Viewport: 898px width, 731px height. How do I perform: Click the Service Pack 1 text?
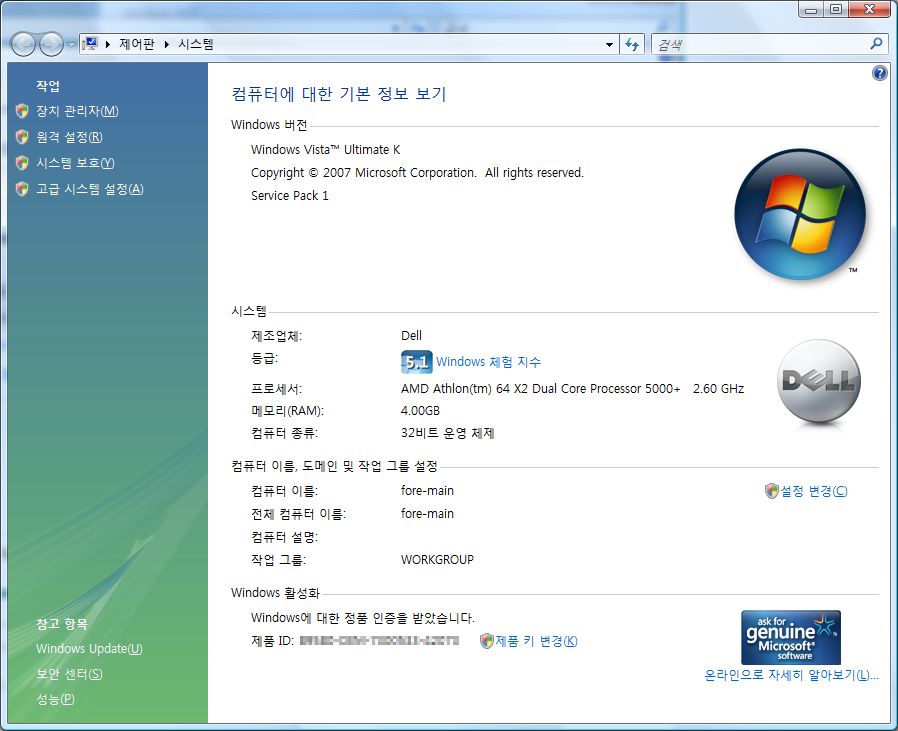[290, 196]
